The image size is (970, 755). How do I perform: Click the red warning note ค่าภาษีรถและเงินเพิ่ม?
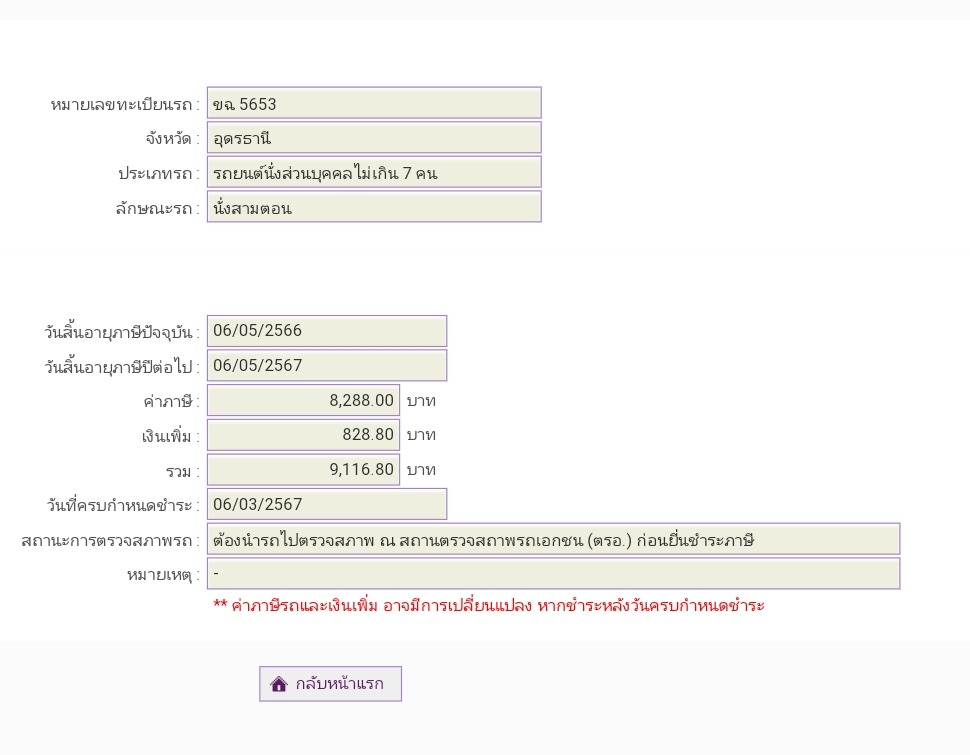point(489,605)
